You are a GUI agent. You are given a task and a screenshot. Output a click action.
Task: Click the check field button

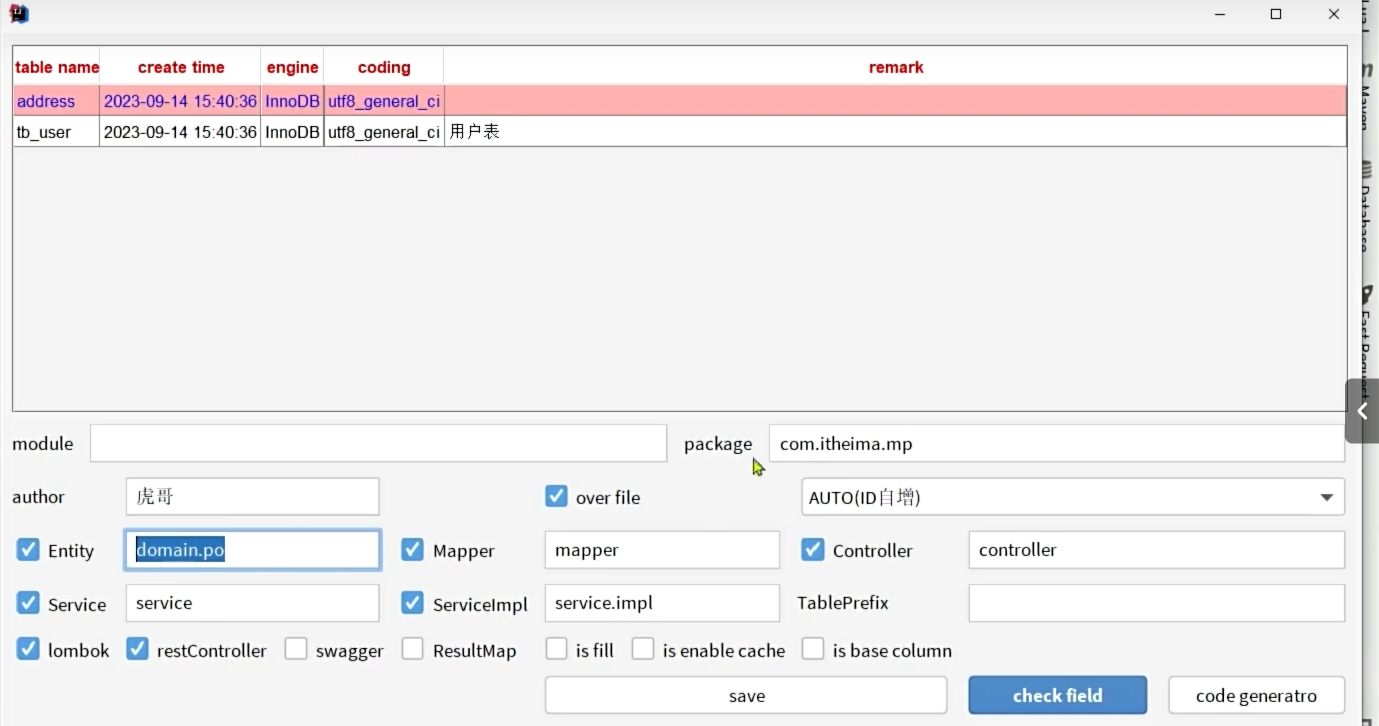(x=1057, y=695)
